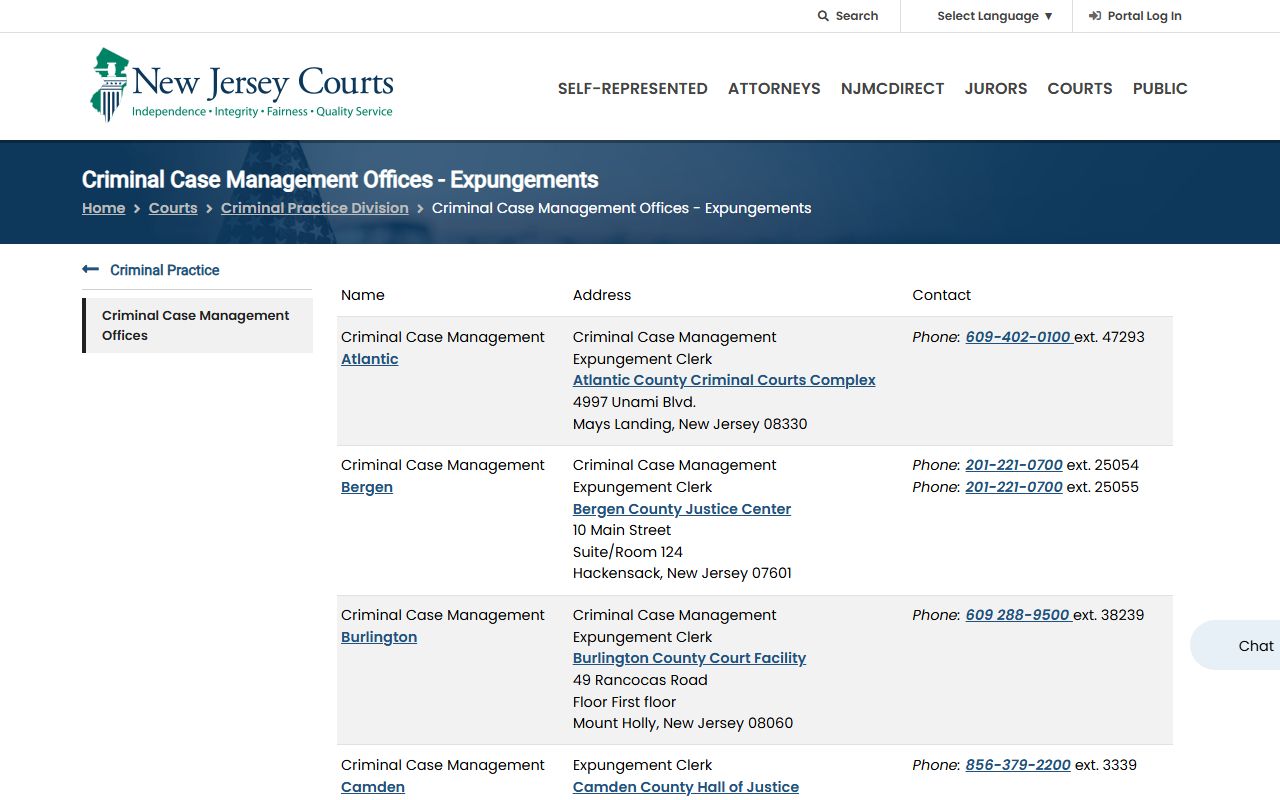Open Bergen County Justice Center link

682,509
